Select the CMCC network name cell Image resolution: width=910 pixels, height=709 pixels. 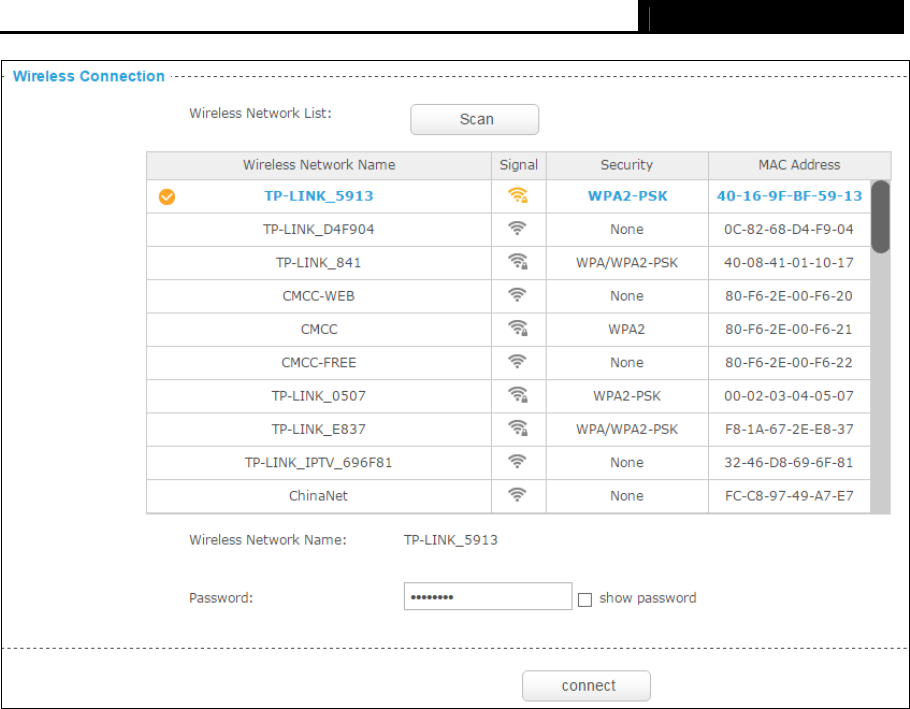(319, 330)
